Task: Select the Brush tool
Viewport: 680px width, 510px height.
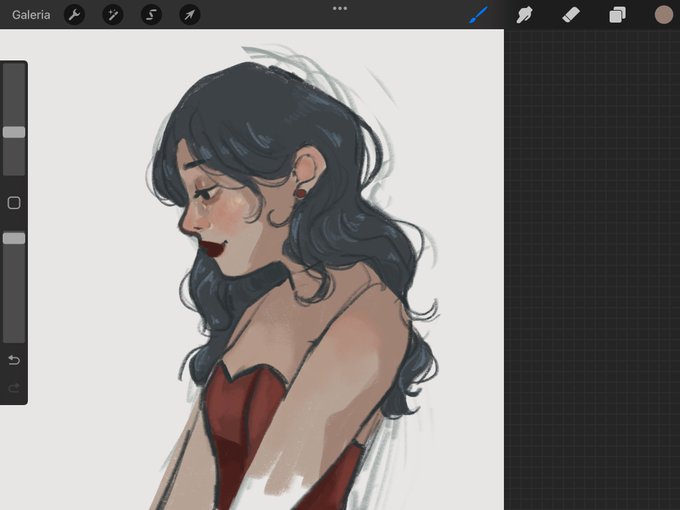Action: [x=479, y=15]
